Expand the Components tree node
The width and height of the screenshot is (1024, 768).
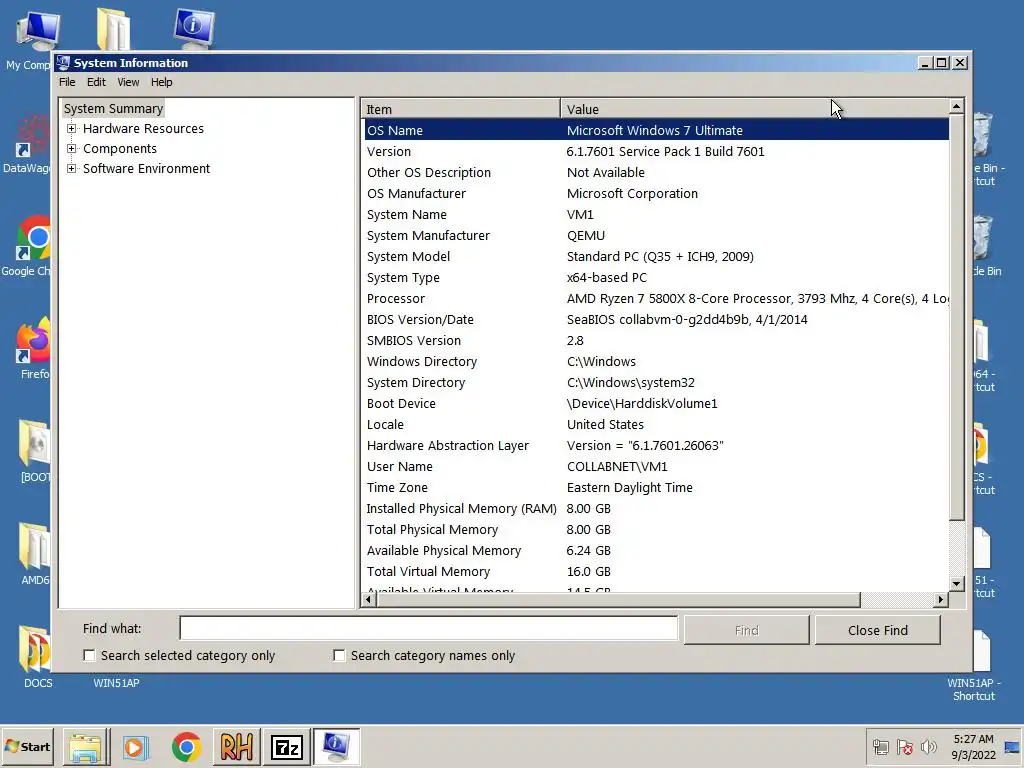(71, 148)
